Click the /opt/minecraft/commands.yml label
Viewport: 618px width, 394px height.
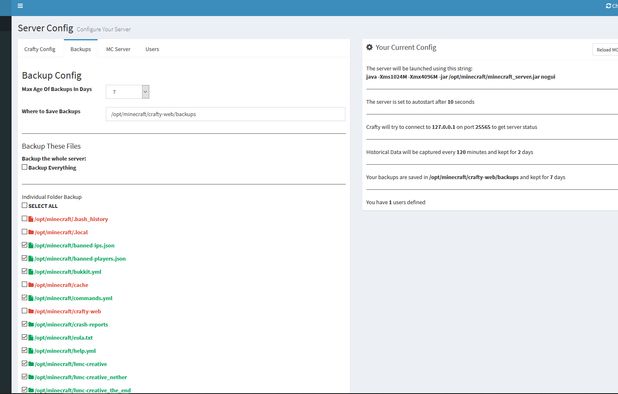[74, 298]
